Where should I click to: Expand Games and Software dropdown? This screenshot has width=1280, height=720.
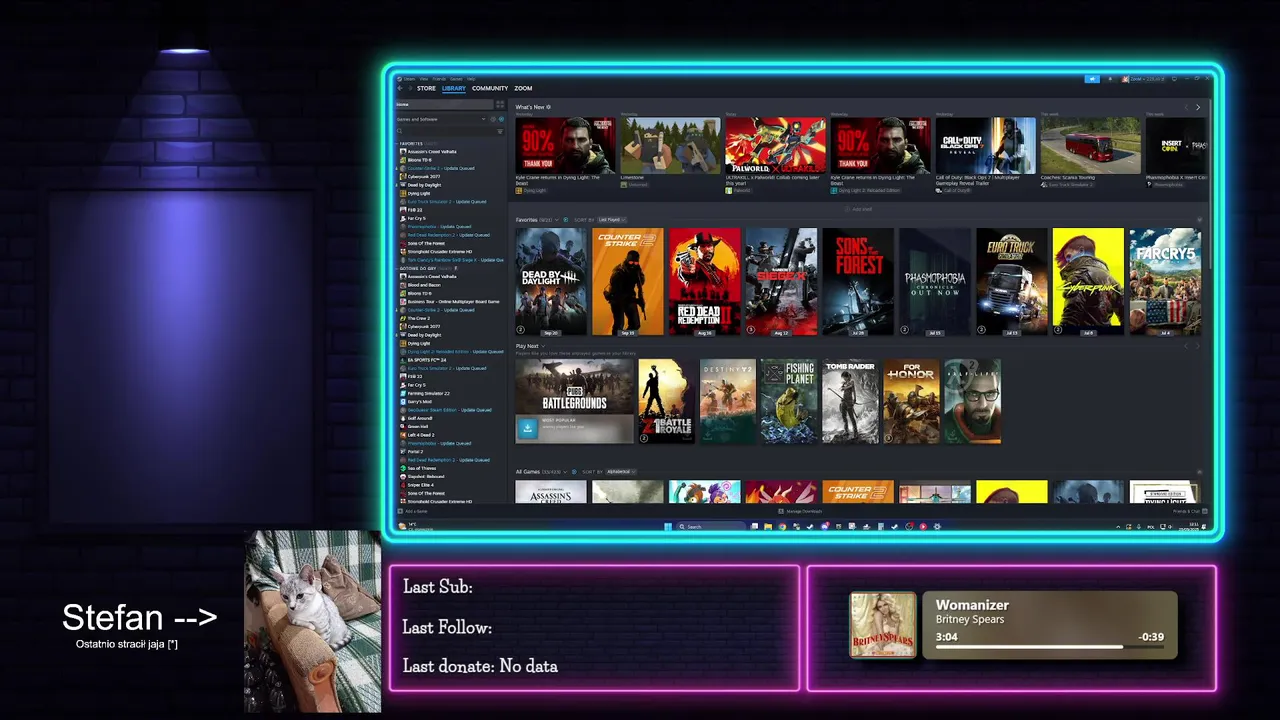point(440,119)
